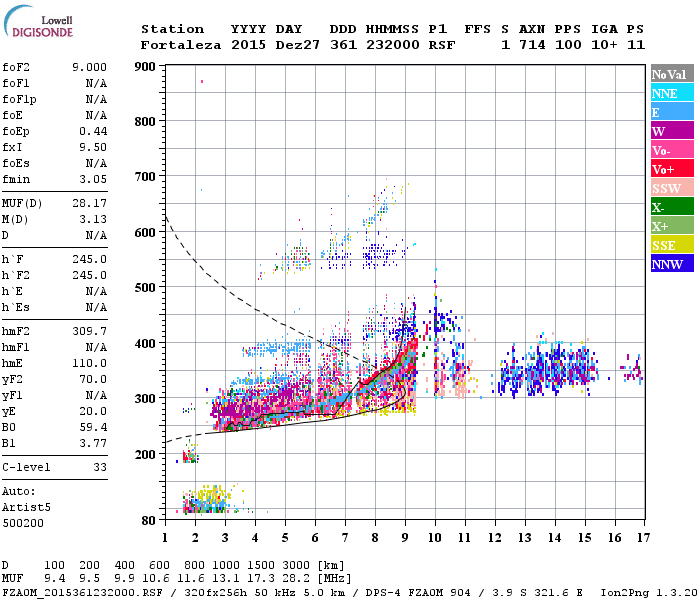
Task: Click the yE value 20.0
Action: (93, 412)
